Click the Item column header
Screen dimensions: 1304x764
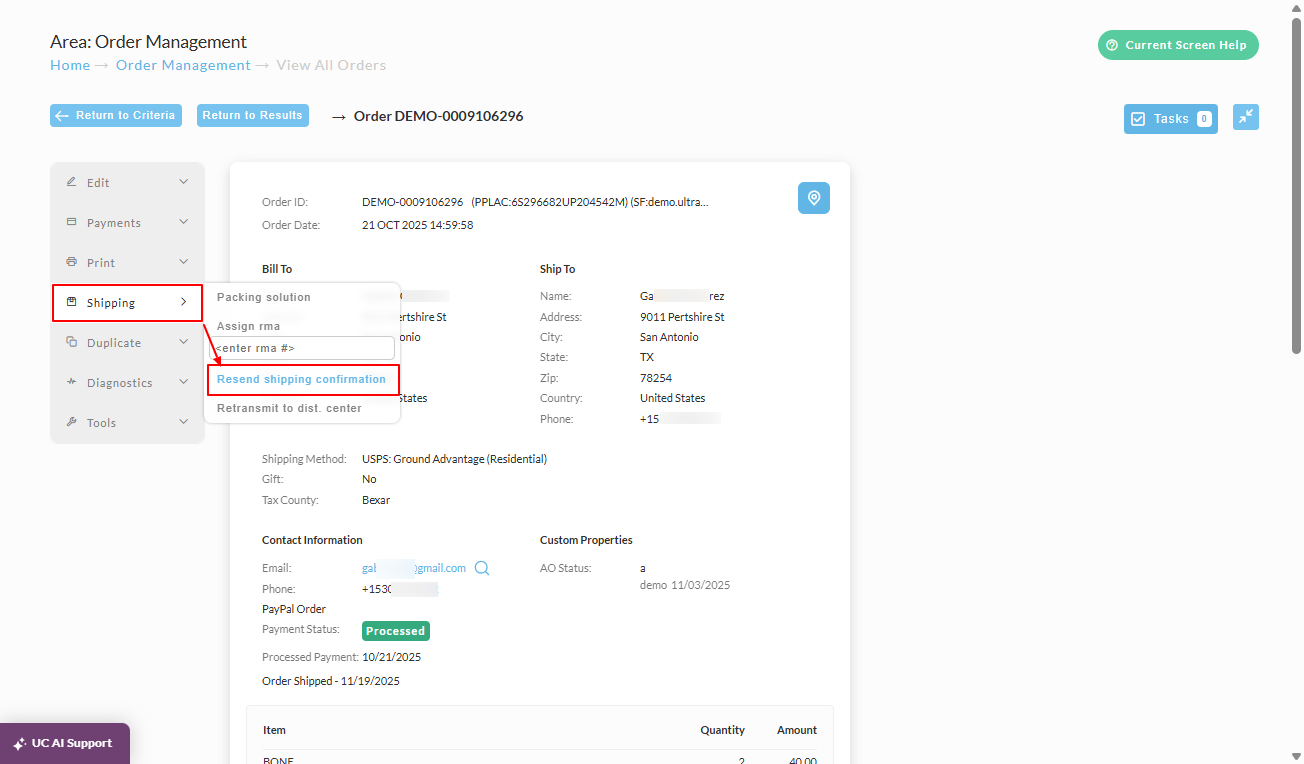274,730
